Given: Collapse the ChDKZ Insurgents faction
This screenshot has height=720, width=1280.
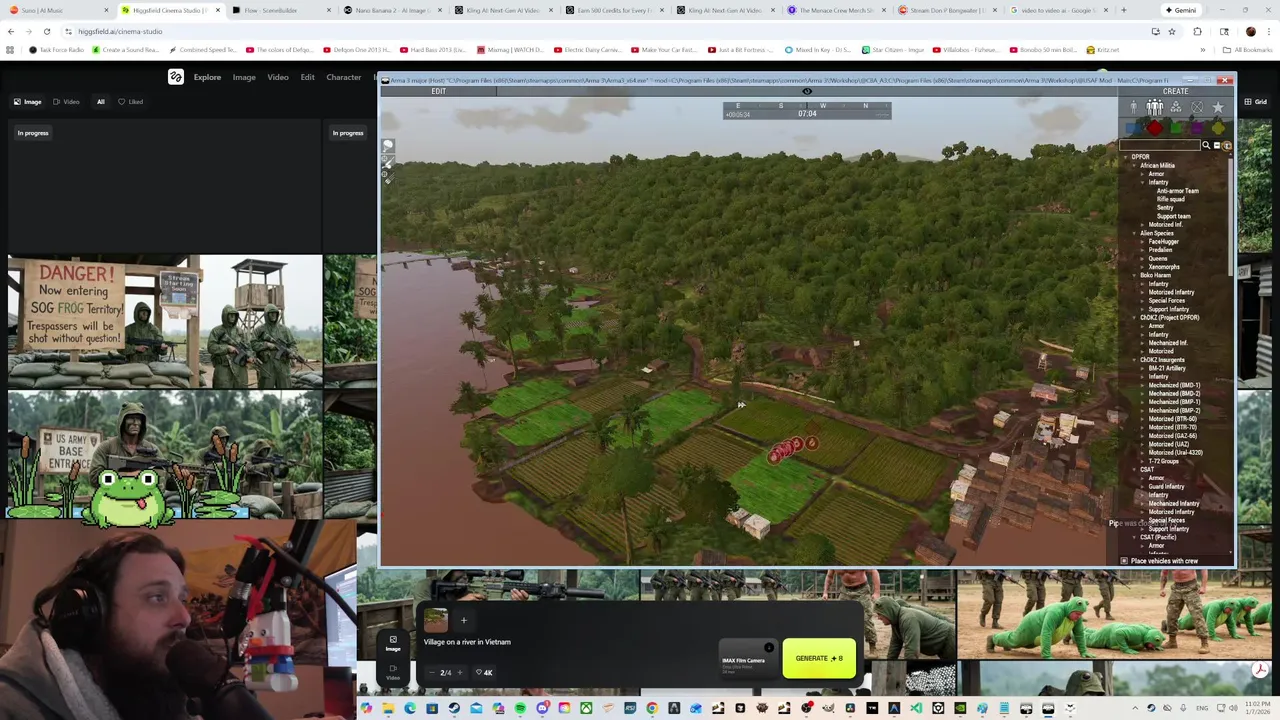Looking at the screenshot, I should [x=1135, y=360].
